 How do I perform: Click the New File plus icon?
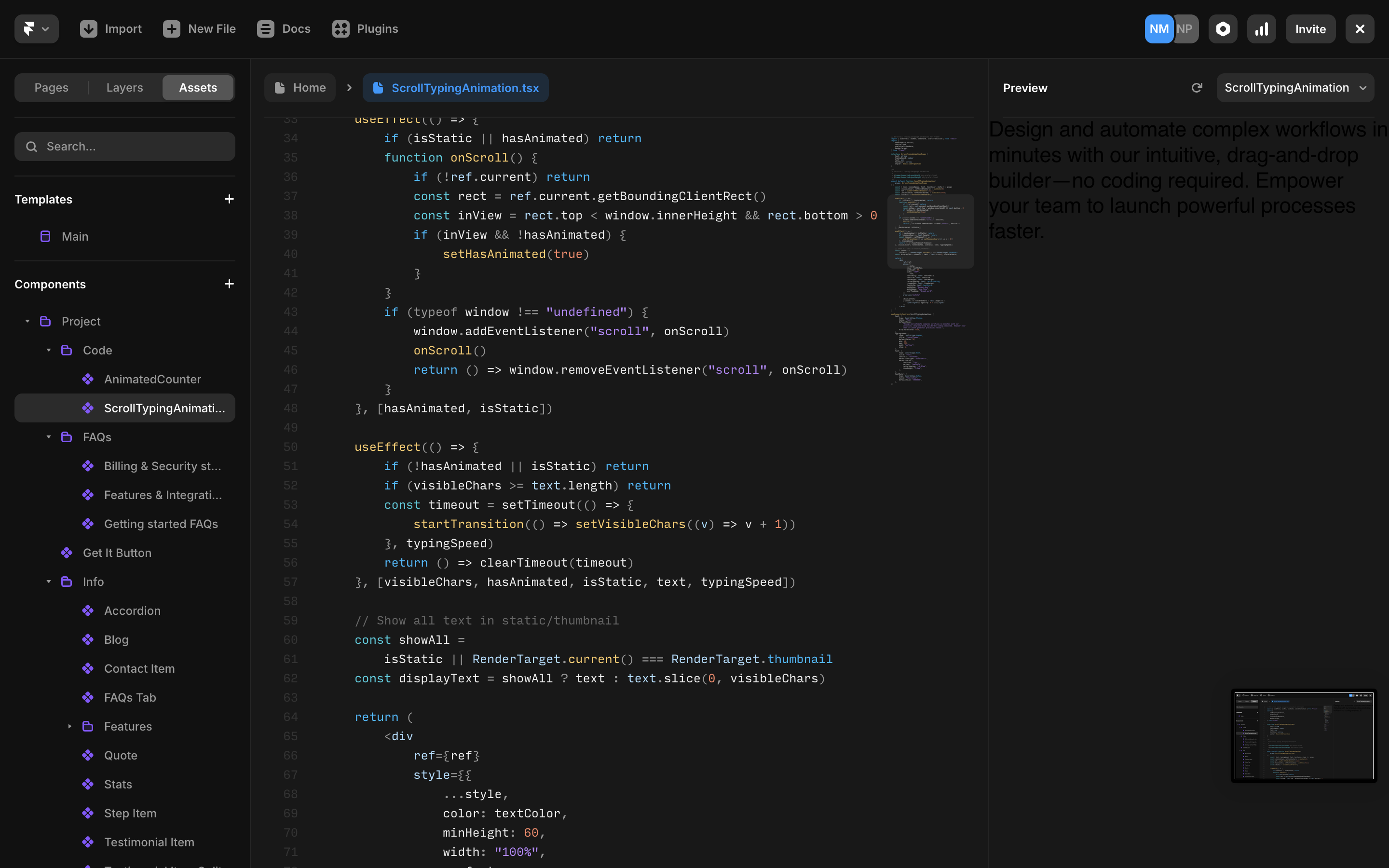pos(172,28)
